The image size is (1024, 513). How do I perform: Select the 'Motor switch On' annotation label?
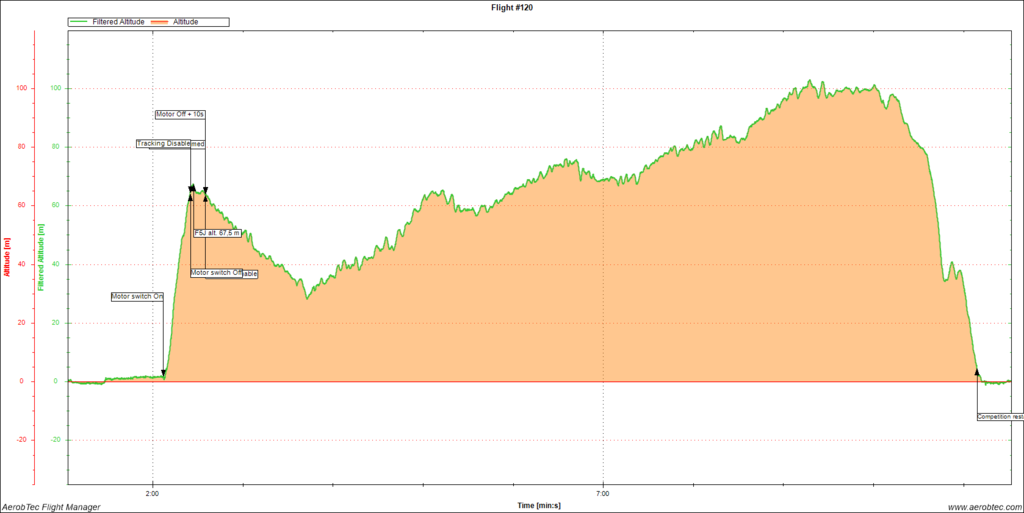tap(136, 296)
